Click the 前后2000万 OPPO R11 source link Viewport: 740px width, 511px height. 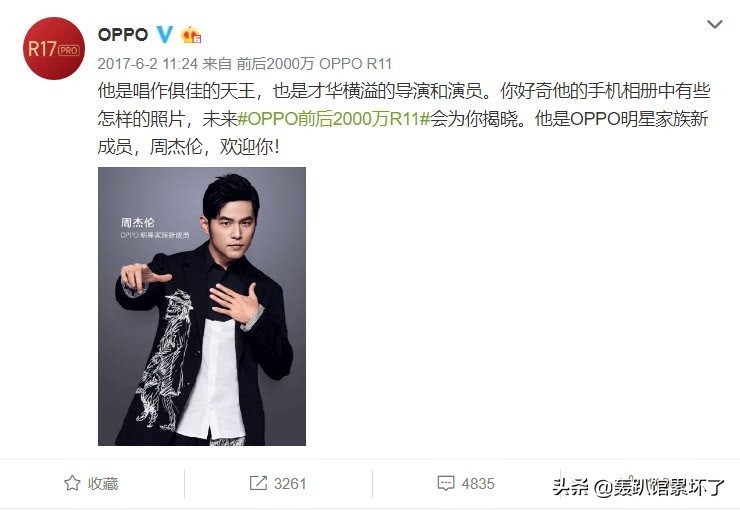314,64
